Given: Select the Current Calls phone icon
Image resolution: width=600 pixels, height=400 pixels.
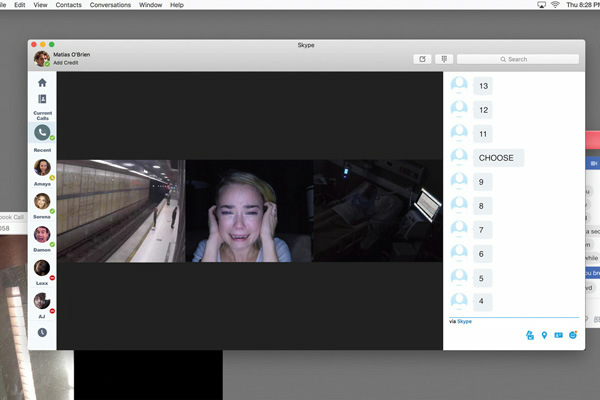Looking at the screenshot, I should (x=42, y=132).
